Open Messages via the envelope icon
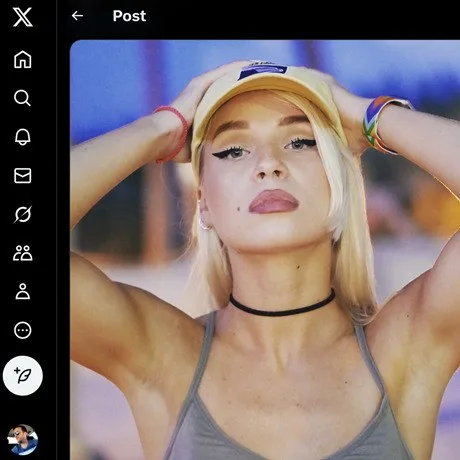Image resolution: width=460 pixels, height=460 pixels. [x=23, y=175]
